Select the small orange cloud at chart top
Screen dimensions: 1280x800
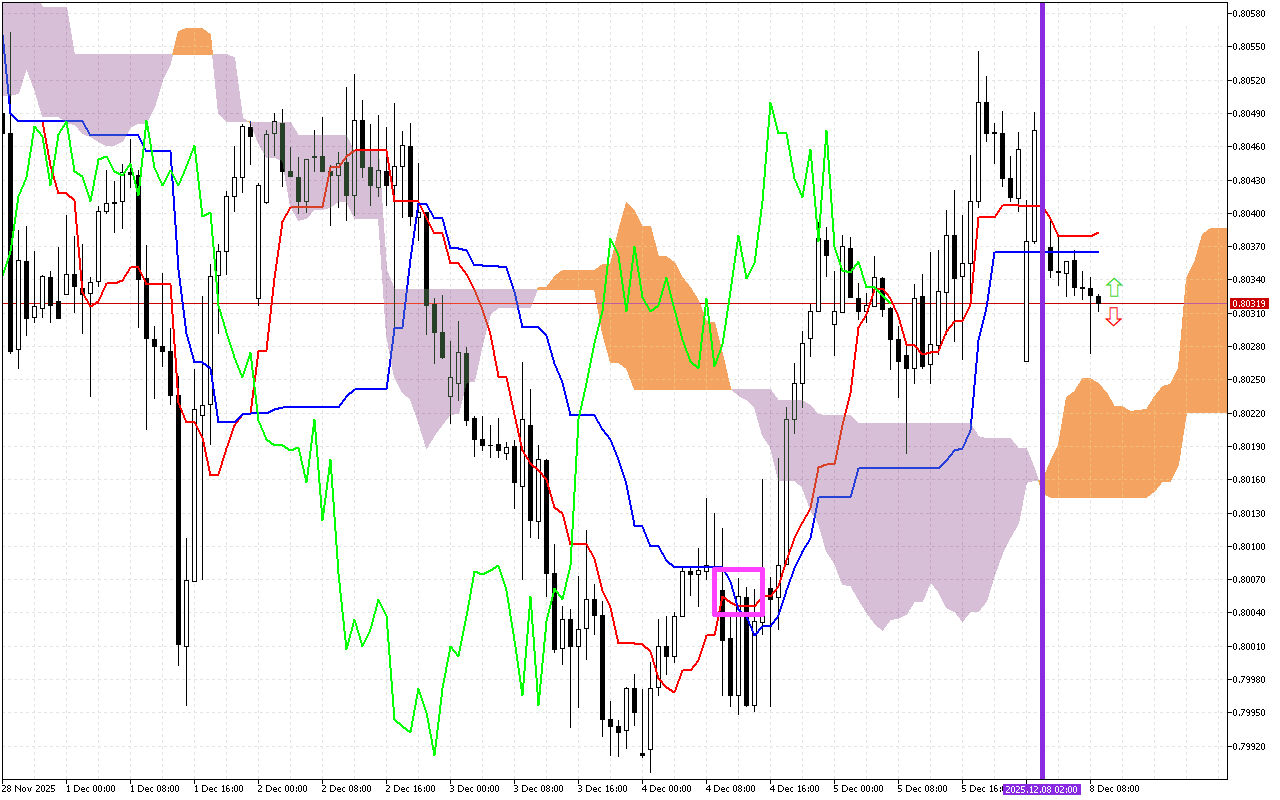(193, 42)
